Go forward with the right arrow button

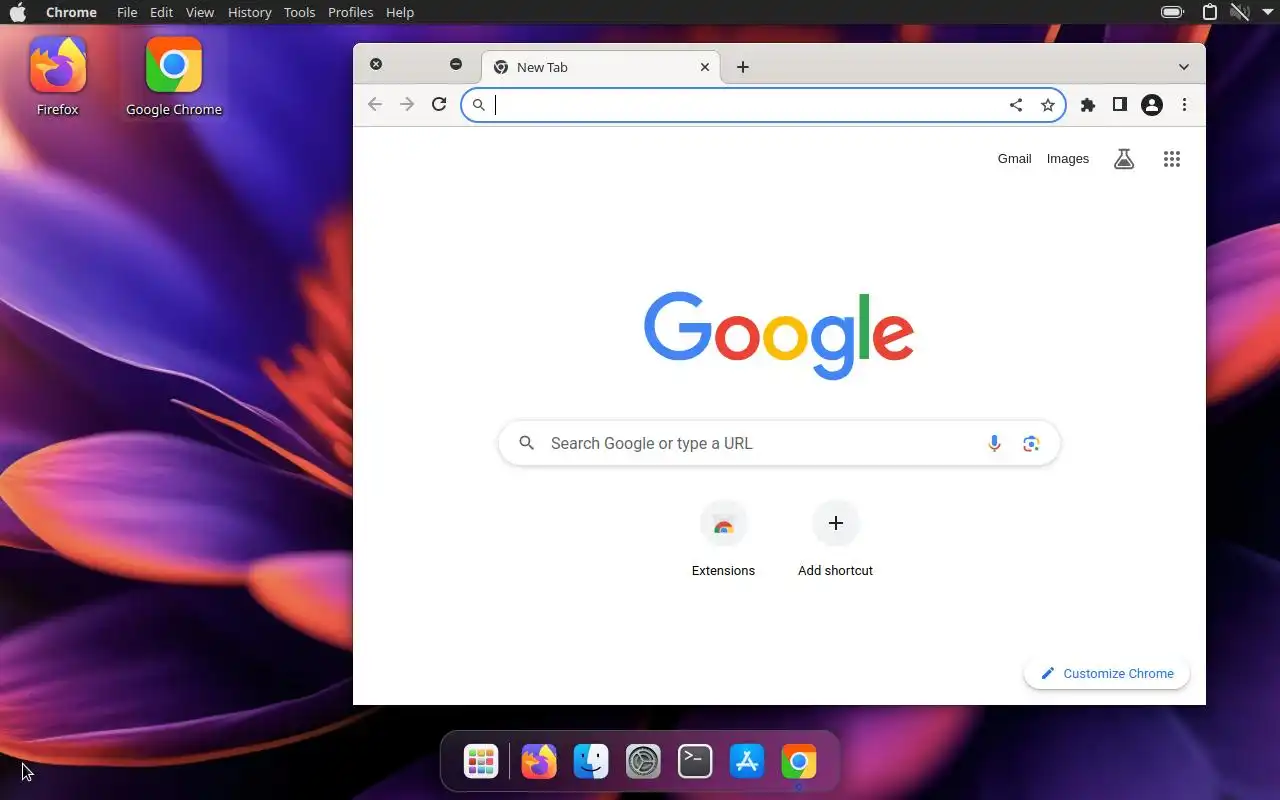click(x=407, y=104)
